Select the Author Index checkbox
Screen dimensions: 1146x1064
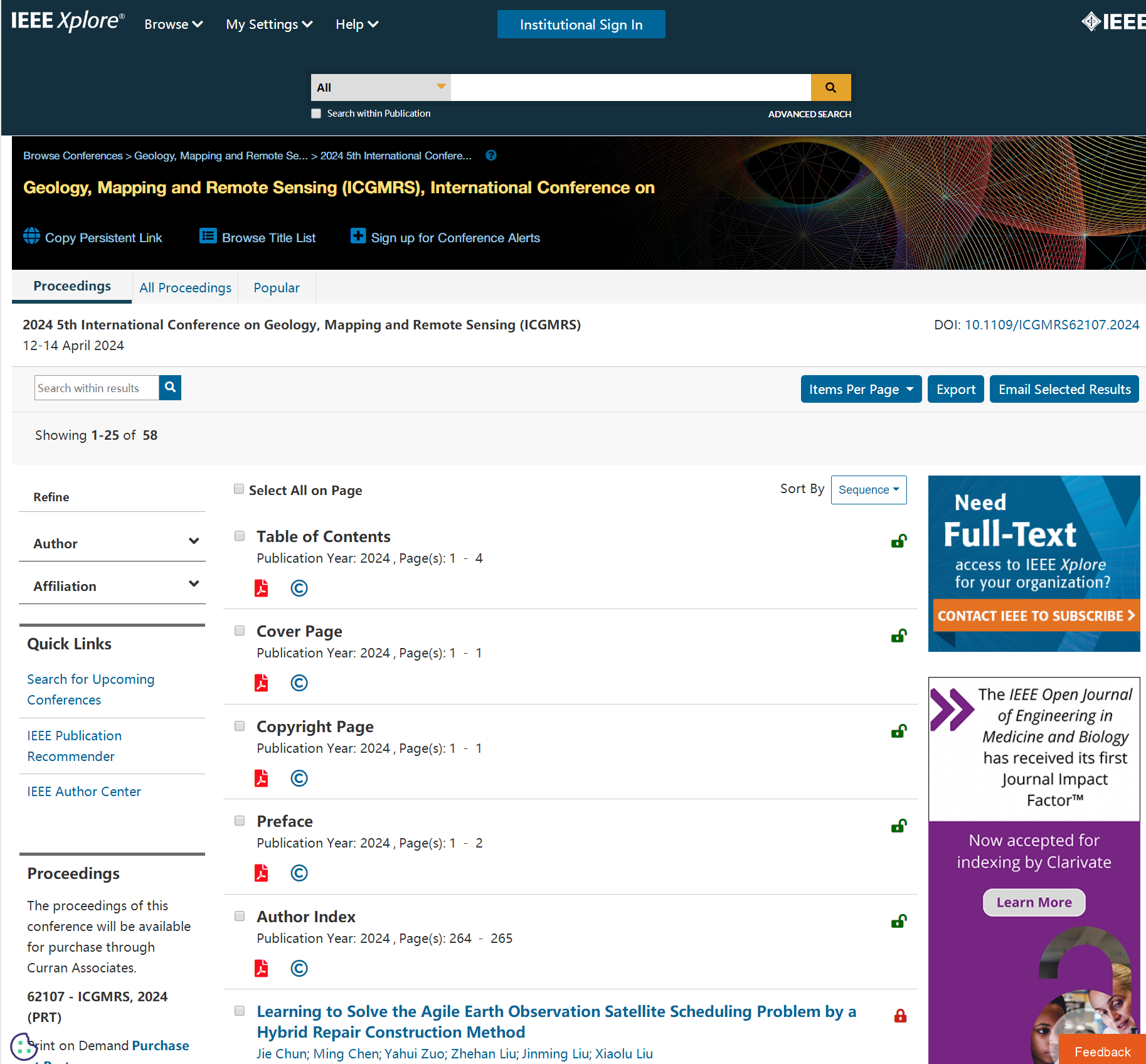click(x=240, y=916)
